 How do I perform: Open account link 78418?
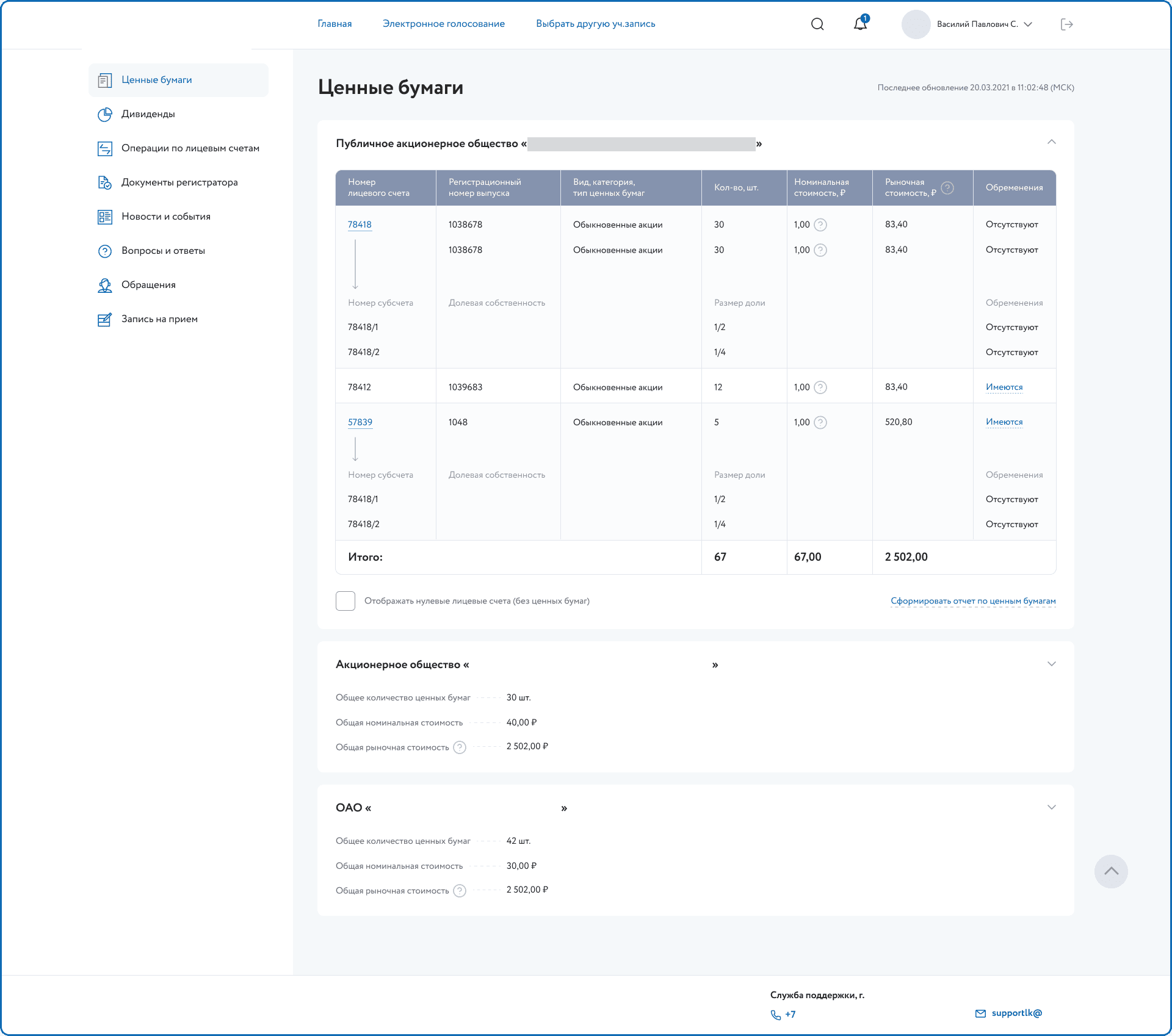[x=360, y=225]
